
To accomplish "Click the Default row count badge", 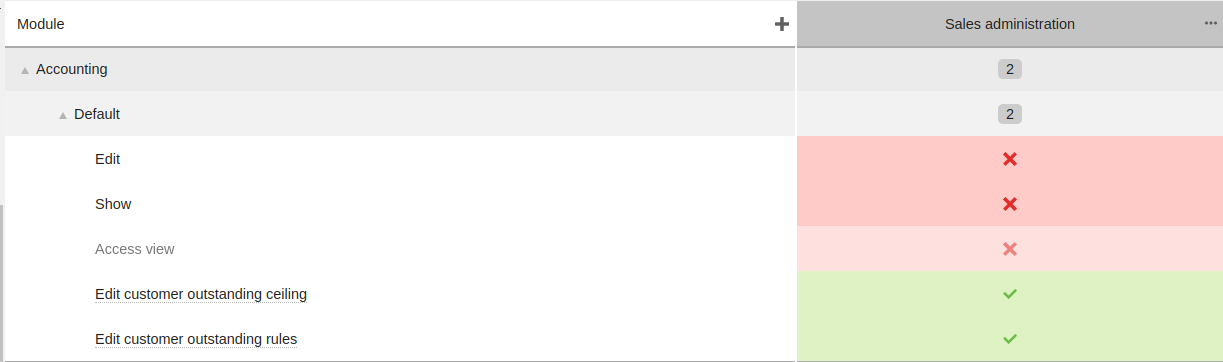I will (1010, 114).
